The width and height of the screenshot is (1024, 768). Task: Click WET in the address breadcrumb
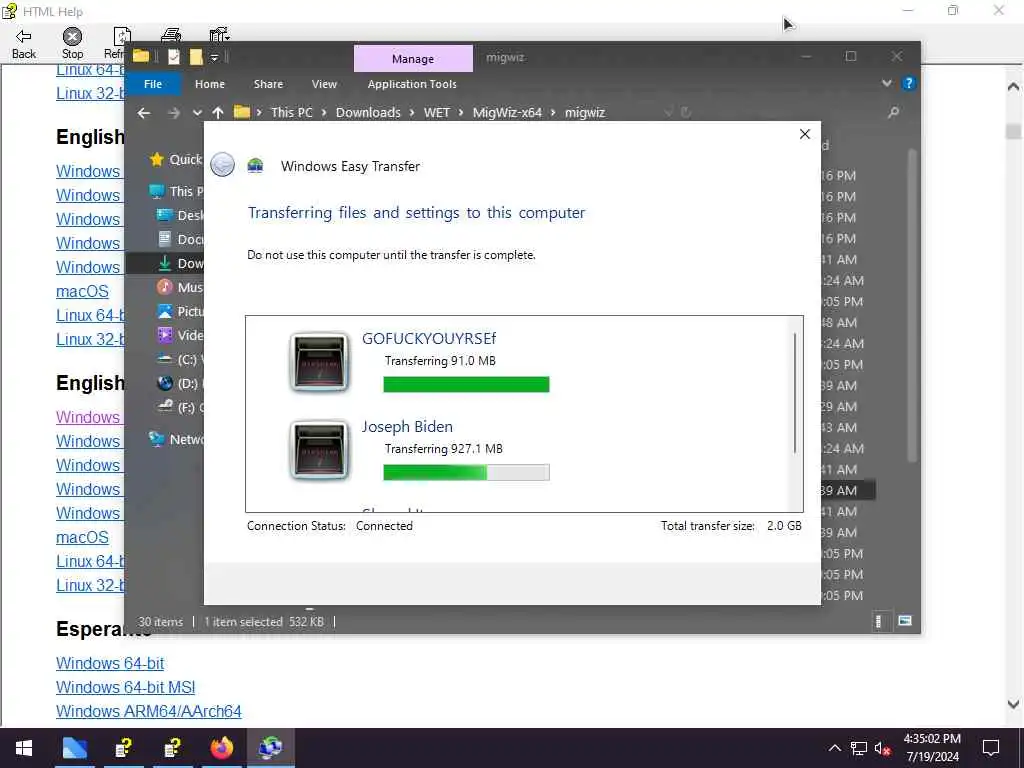[437, 112]
